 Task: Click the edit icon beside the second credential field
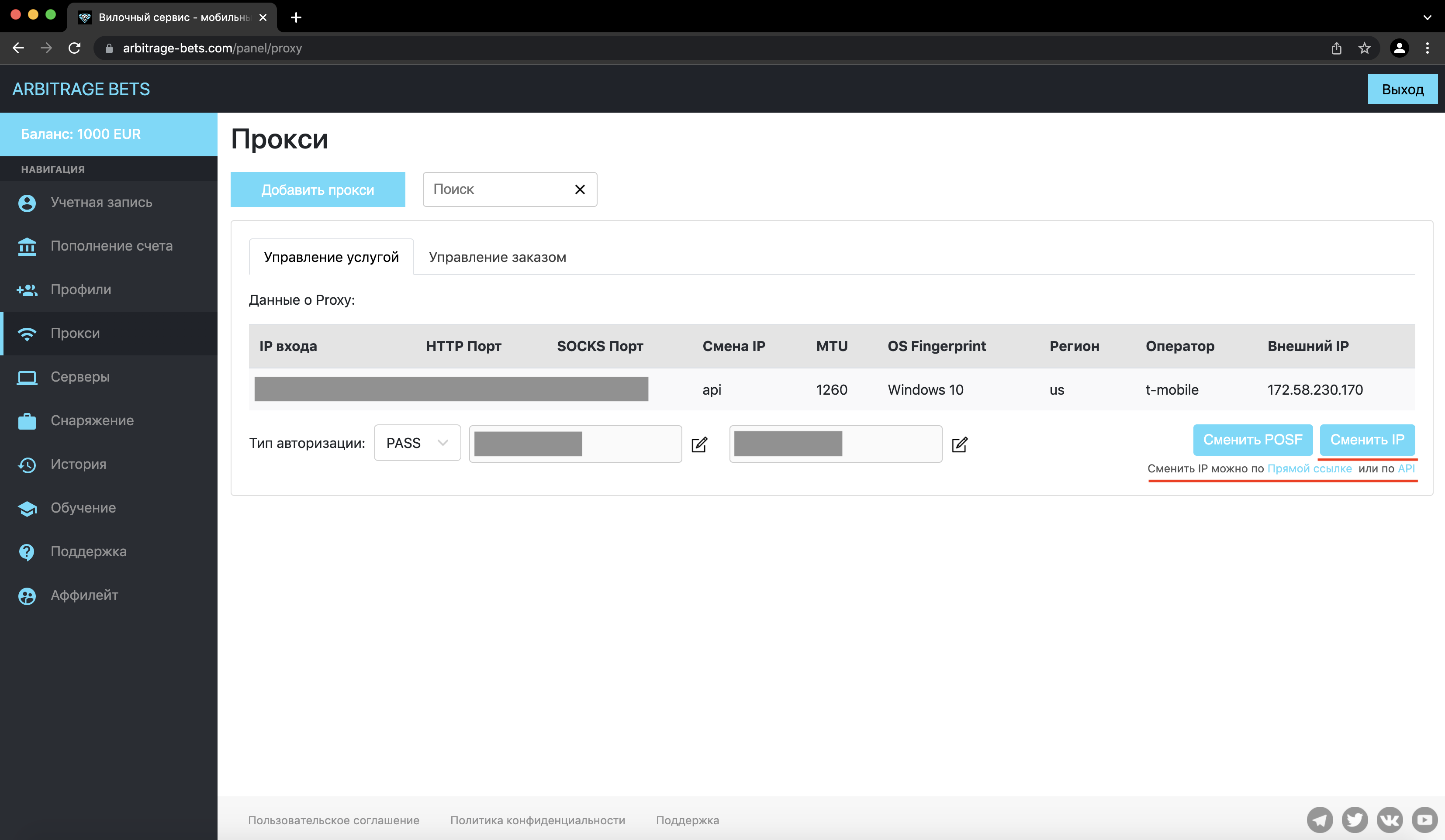(x=959, y=444)
